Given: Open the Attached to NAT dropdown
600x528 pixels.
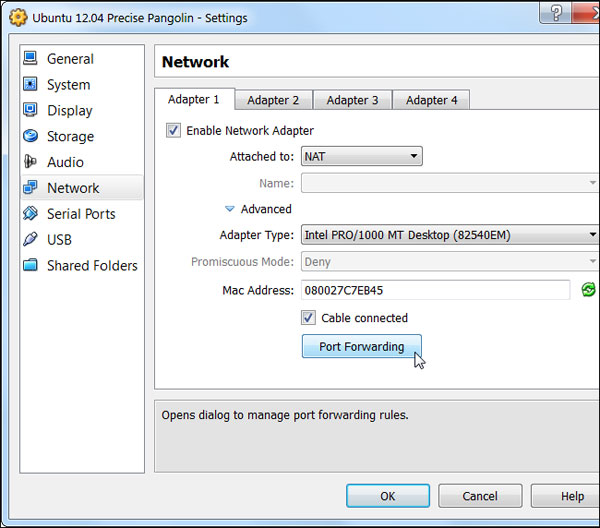Looking at the screenshot, I should pos(361,156).
